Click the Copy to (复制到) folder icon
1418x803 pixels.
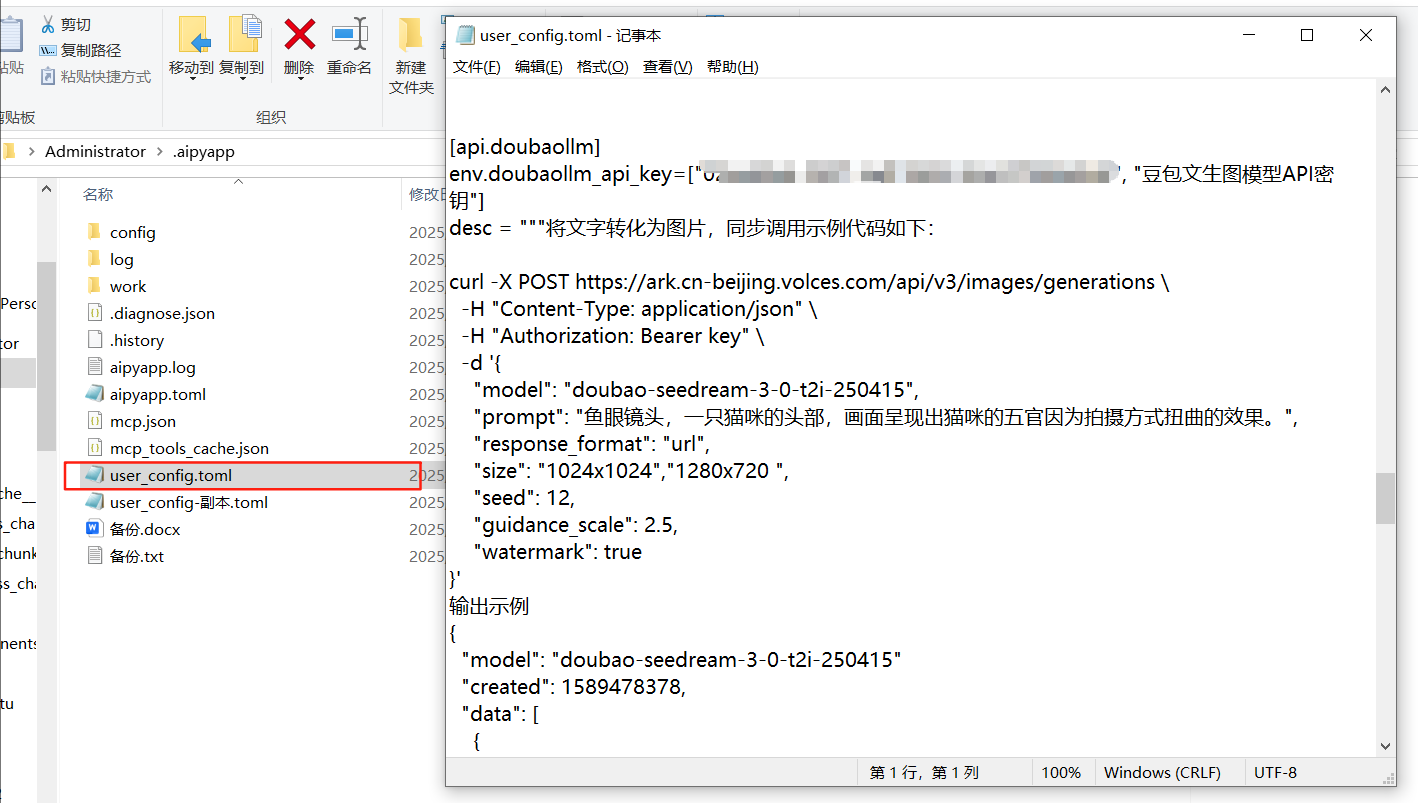coord(243,35)
